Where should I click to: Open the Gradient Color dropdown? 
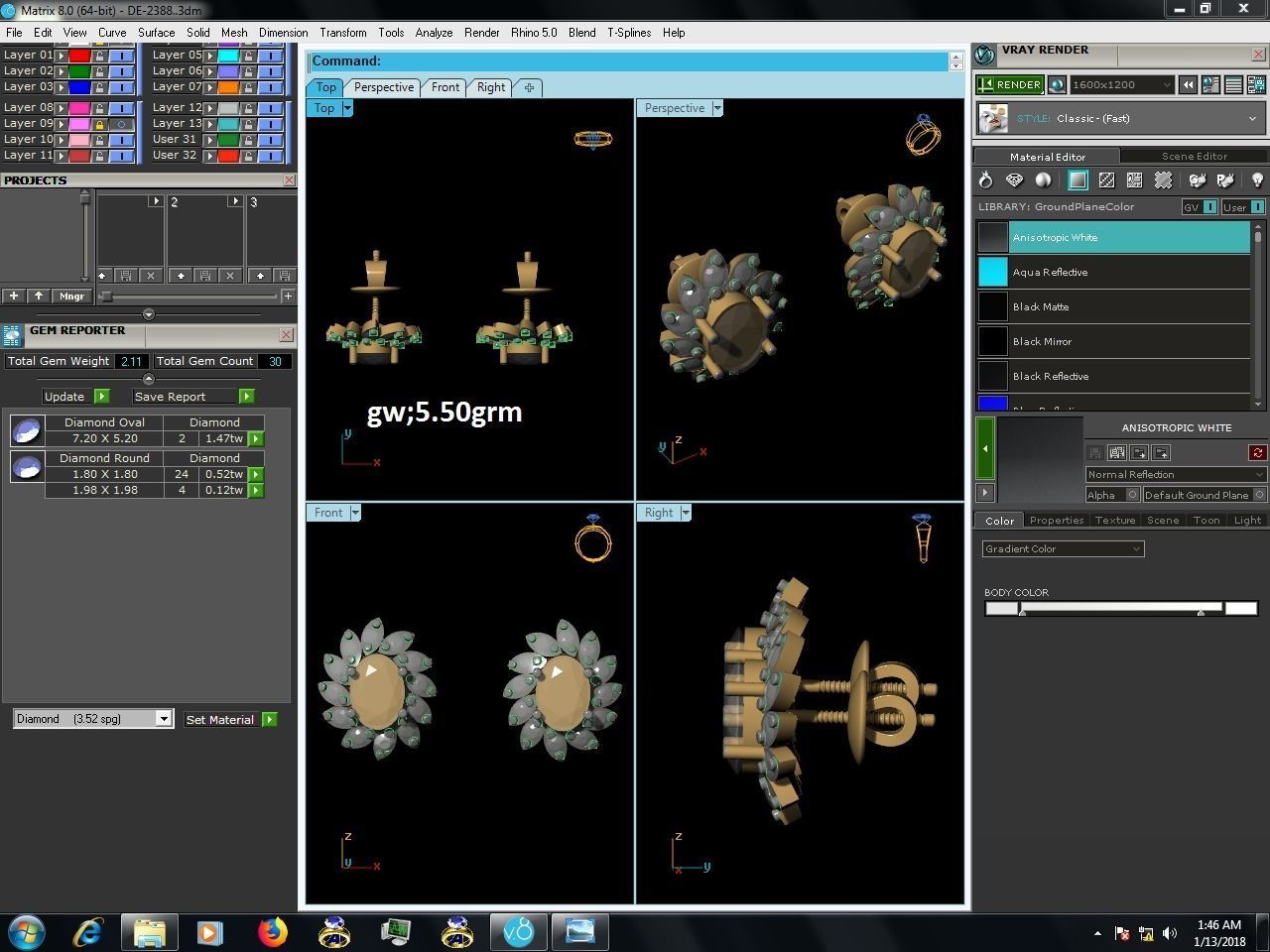click(x=1063, y=548)
